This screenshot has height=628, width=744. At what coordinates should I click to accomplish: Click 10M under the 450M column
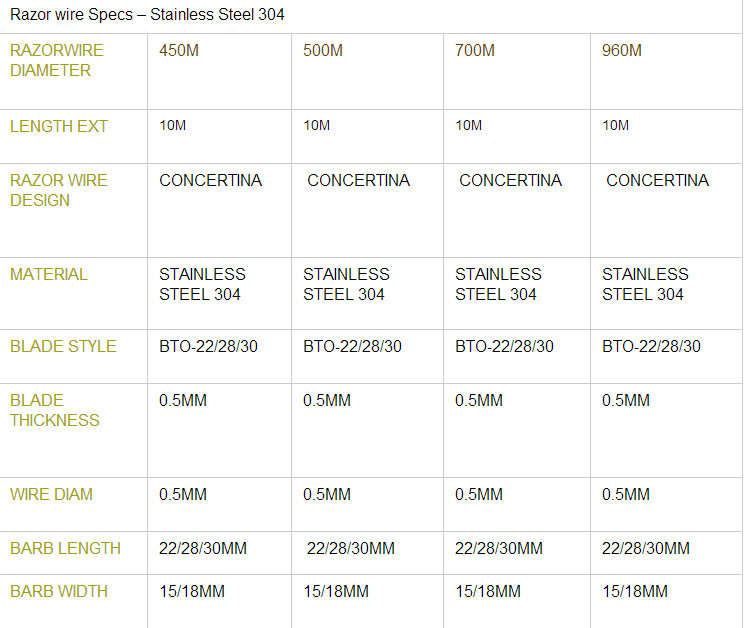coord(173,125)
